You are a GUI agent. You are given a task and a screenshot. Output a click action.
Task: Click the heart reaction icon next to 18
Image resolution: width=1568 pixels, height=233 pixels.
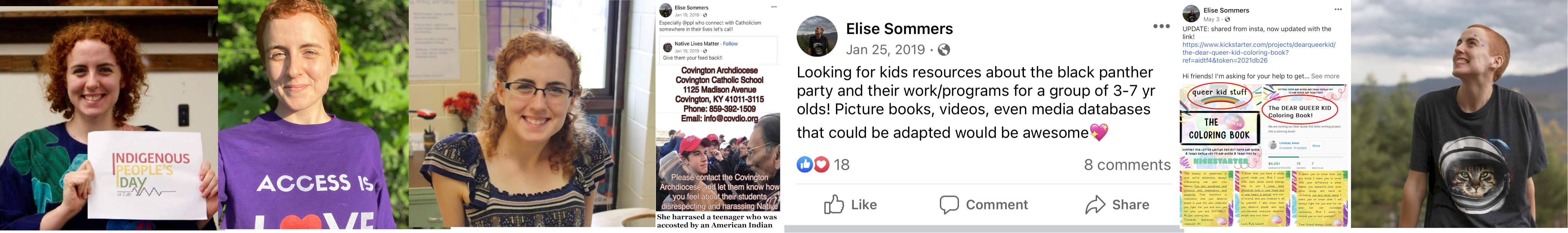click(x=822, y=164)
